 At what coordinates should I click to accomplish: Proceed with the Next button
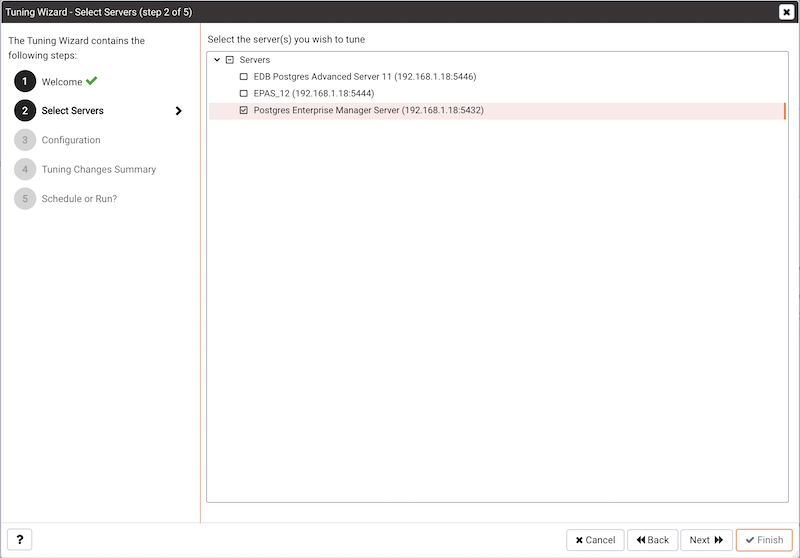[x=706, y=540]
